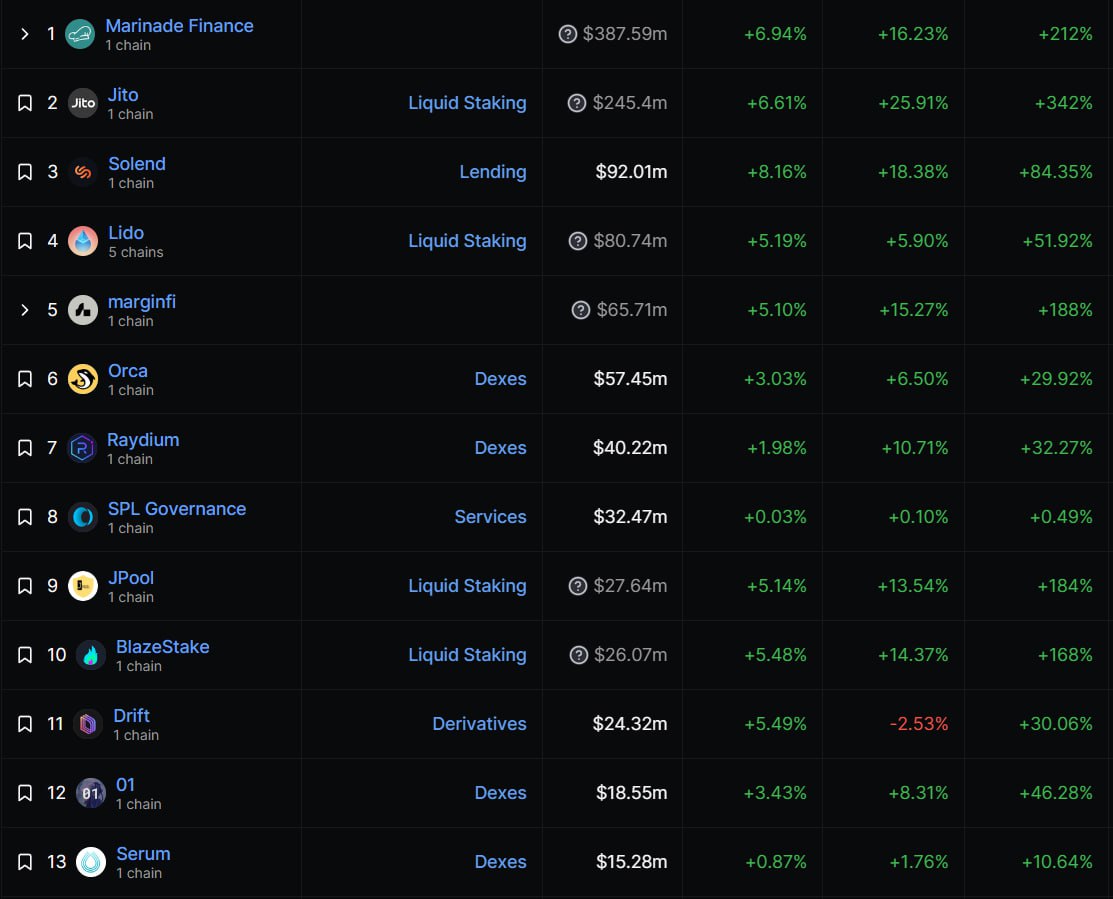Click the Drift logo icon
1113x899 pixels.
click(x=88, y=724)
